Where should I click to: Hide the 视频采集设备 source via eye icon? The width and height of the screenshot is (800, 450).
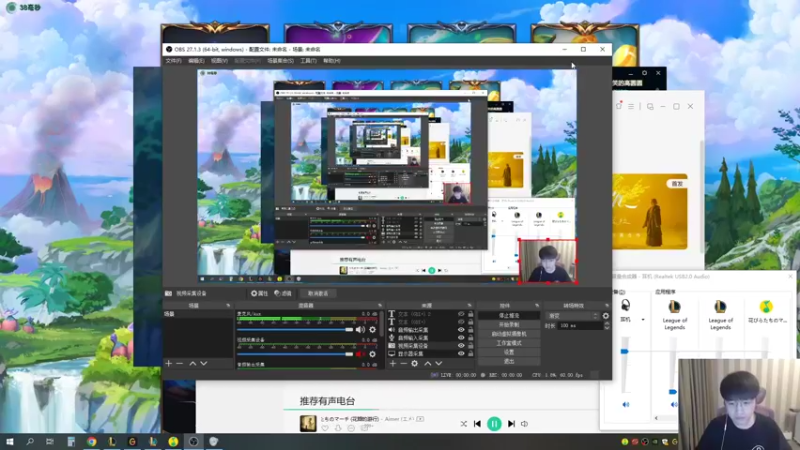pyautogui.click(x=461, y=346)
